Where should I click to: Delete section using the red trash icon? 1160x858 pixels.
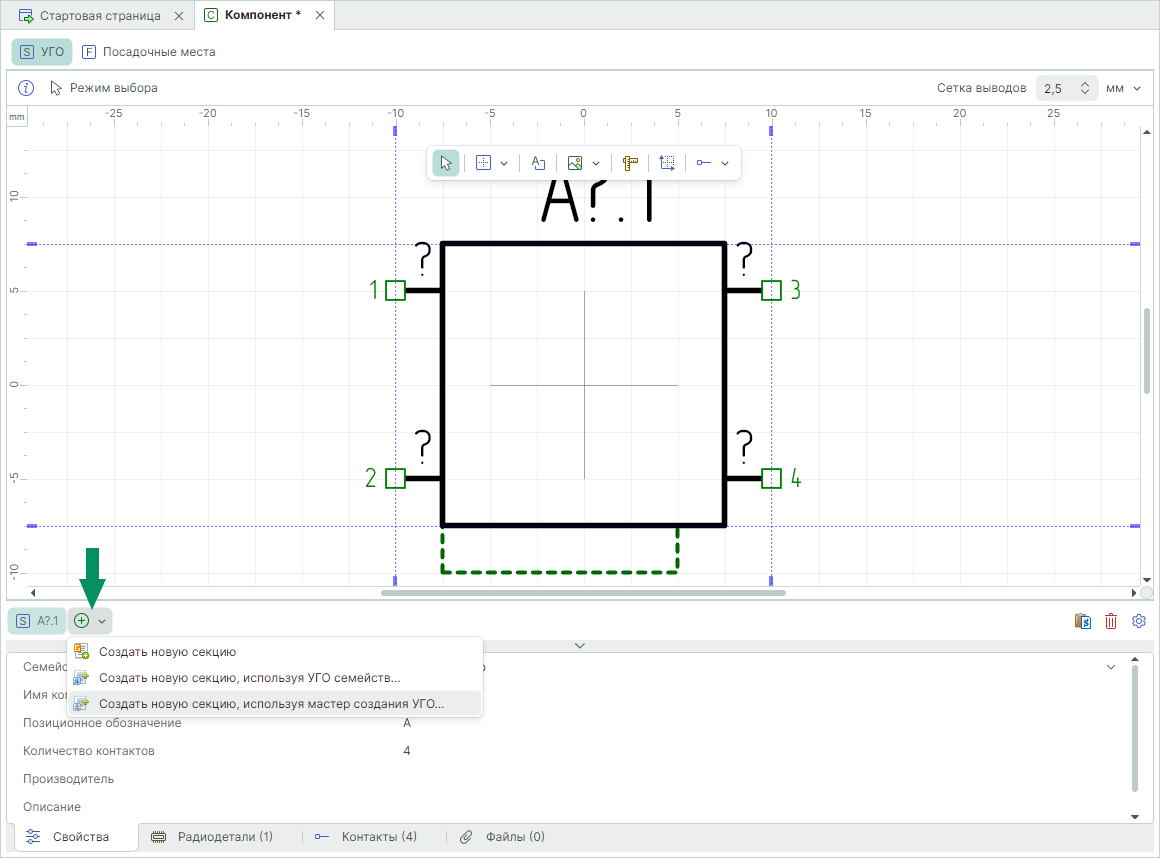pyautogui.click(x=1110, y=621)
